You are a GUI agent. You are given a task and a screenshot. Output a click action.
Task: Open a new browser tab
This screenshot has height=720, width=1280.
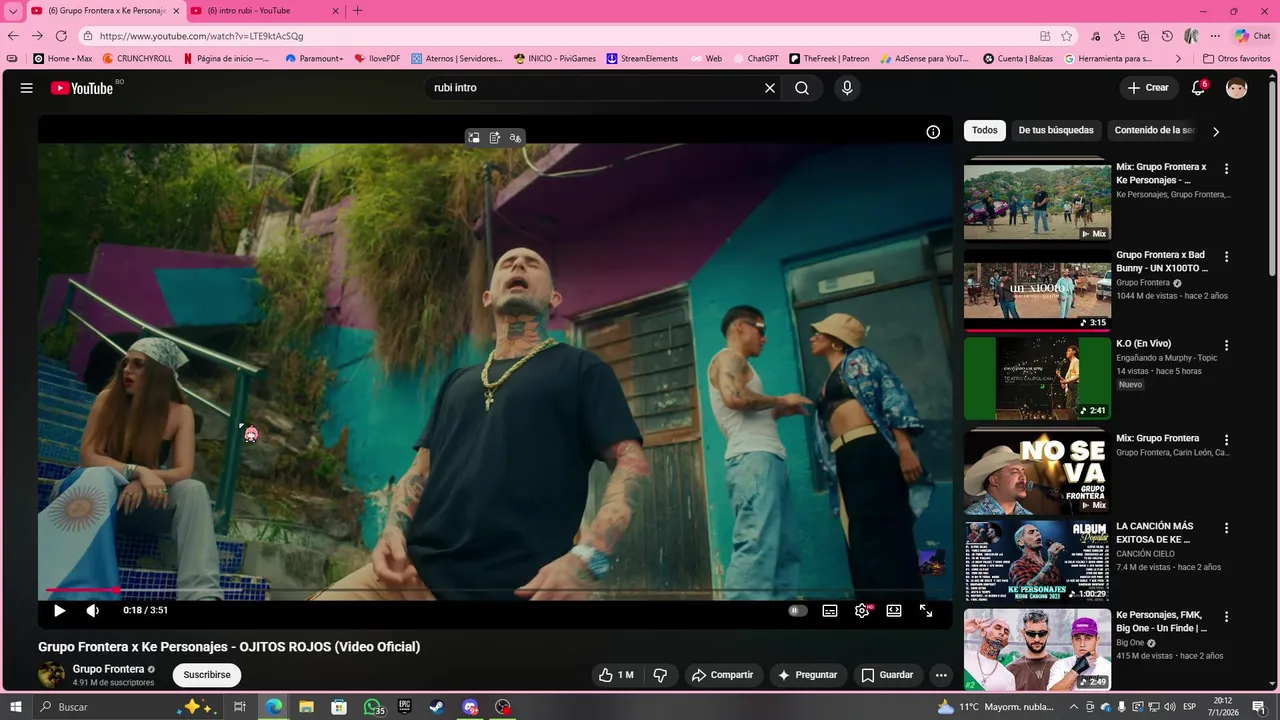pos(358,11)
